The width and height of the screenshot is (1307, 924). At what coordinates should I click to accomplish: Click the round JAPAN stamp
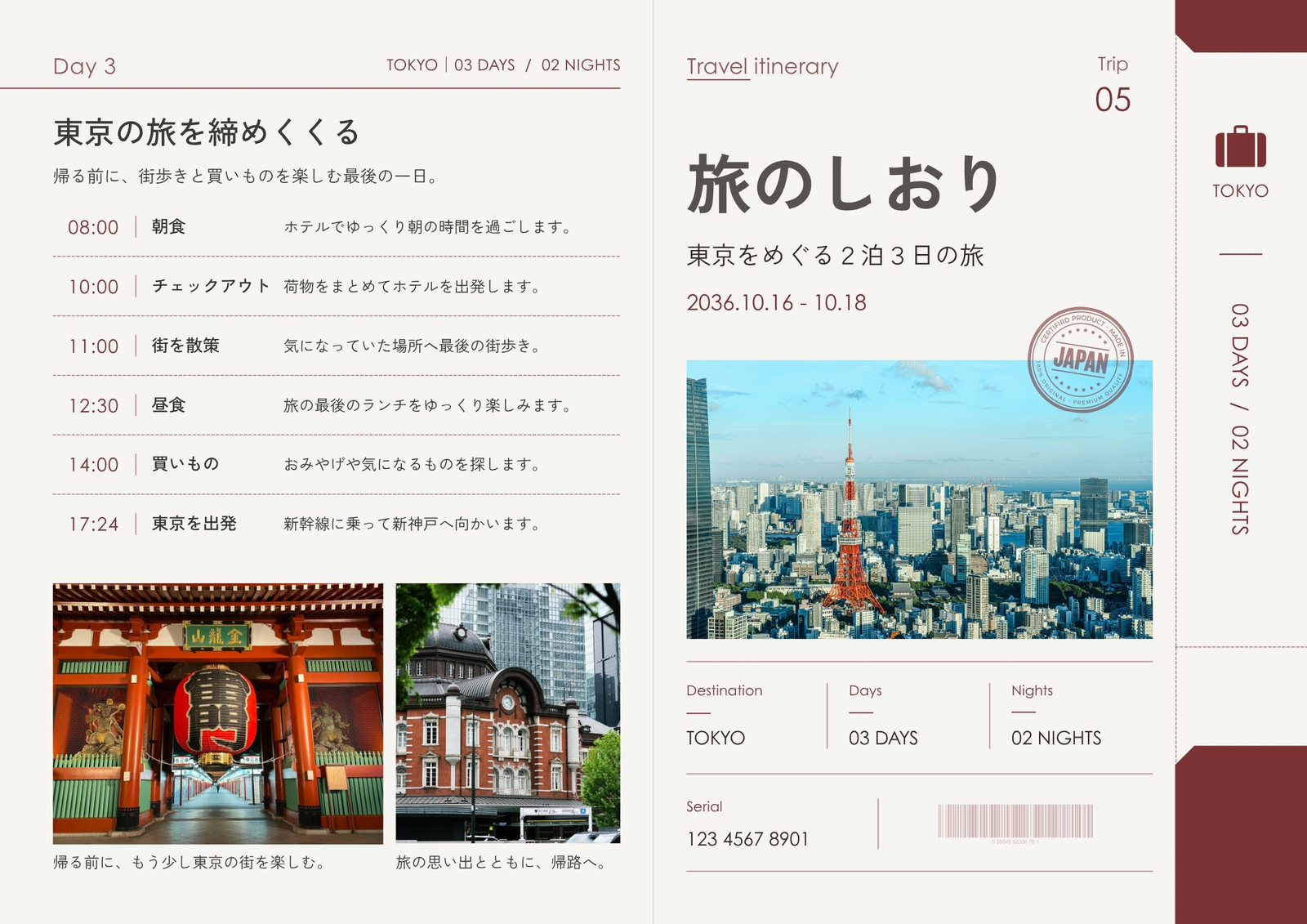point(1080,359)
